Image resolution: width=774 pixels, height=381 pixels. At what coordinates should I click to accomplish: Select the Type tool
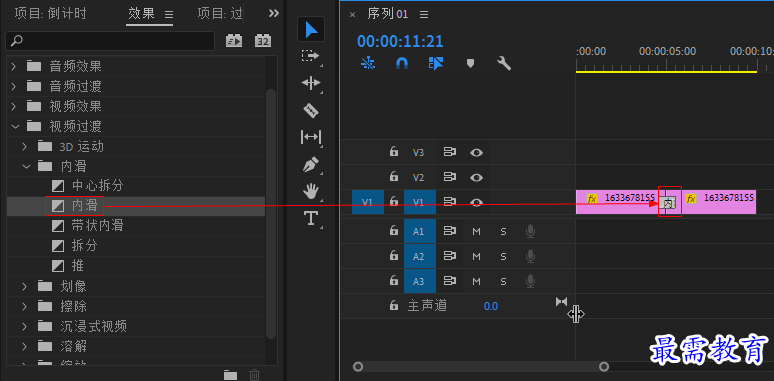click(311, 218)
